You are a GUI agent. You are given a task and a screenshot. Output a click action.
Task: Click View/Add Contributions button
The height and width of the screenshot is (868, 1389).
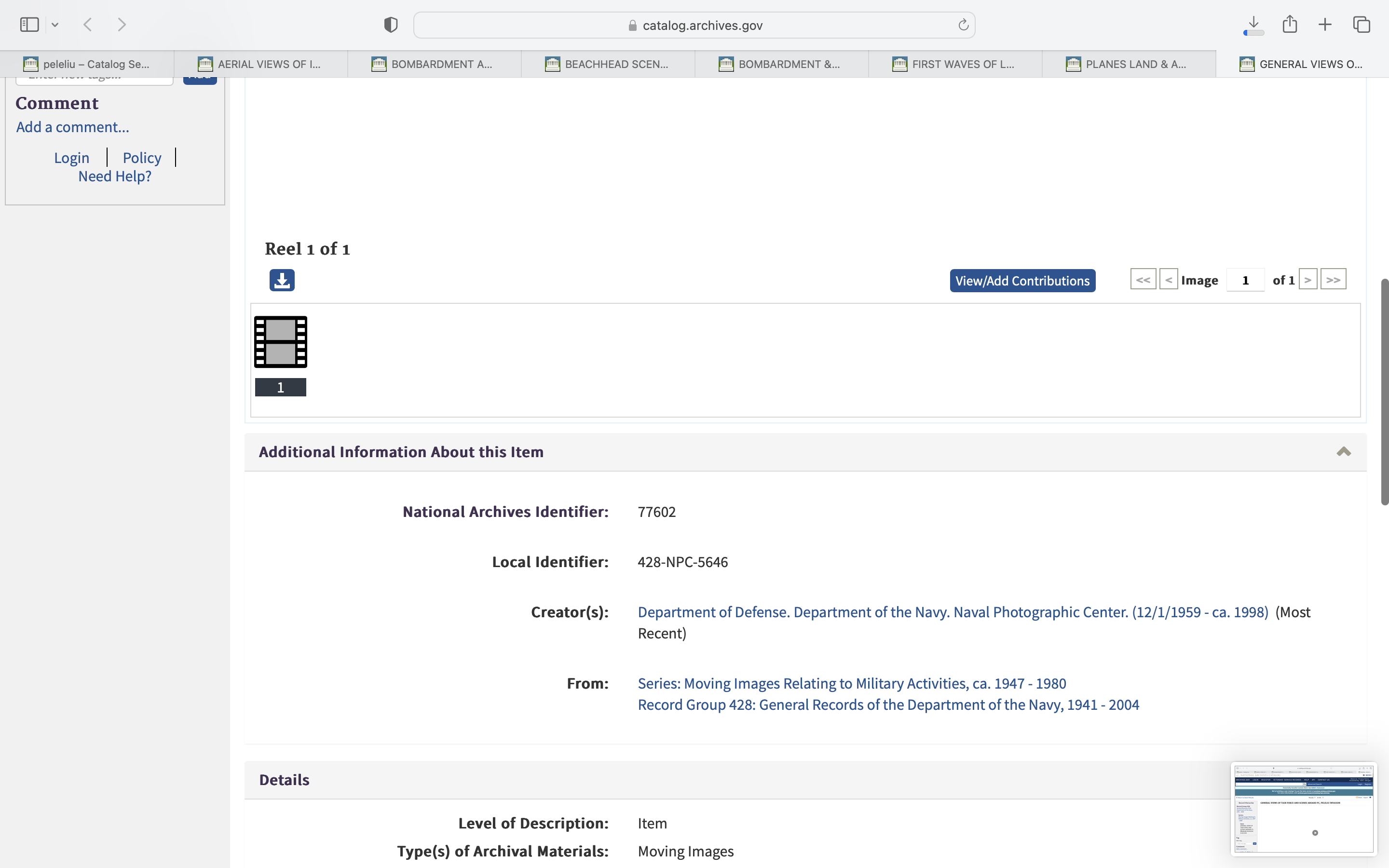click(1022, 281)
